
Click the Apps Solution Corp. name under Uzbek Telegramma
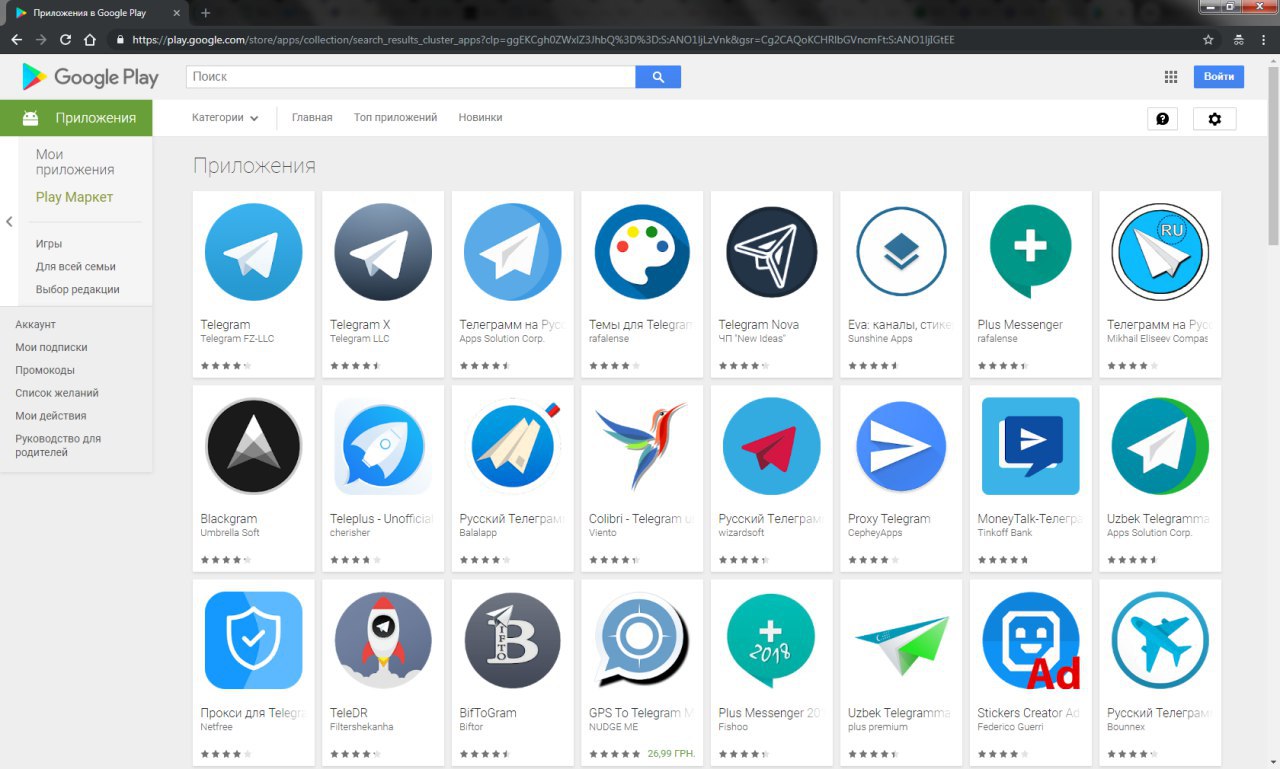tap(1149, 533)
